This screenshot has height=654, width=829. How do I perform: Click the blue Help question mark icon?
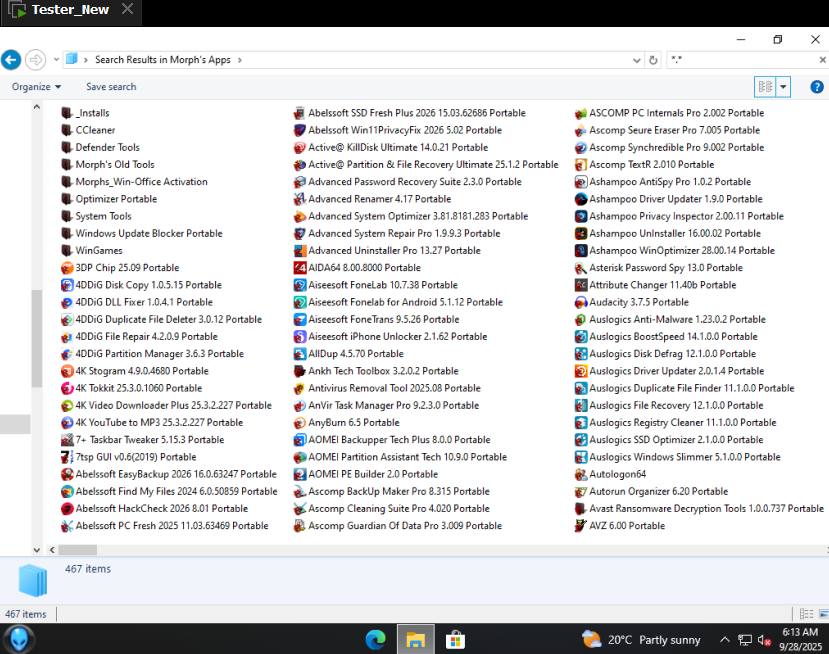point(816,87)
